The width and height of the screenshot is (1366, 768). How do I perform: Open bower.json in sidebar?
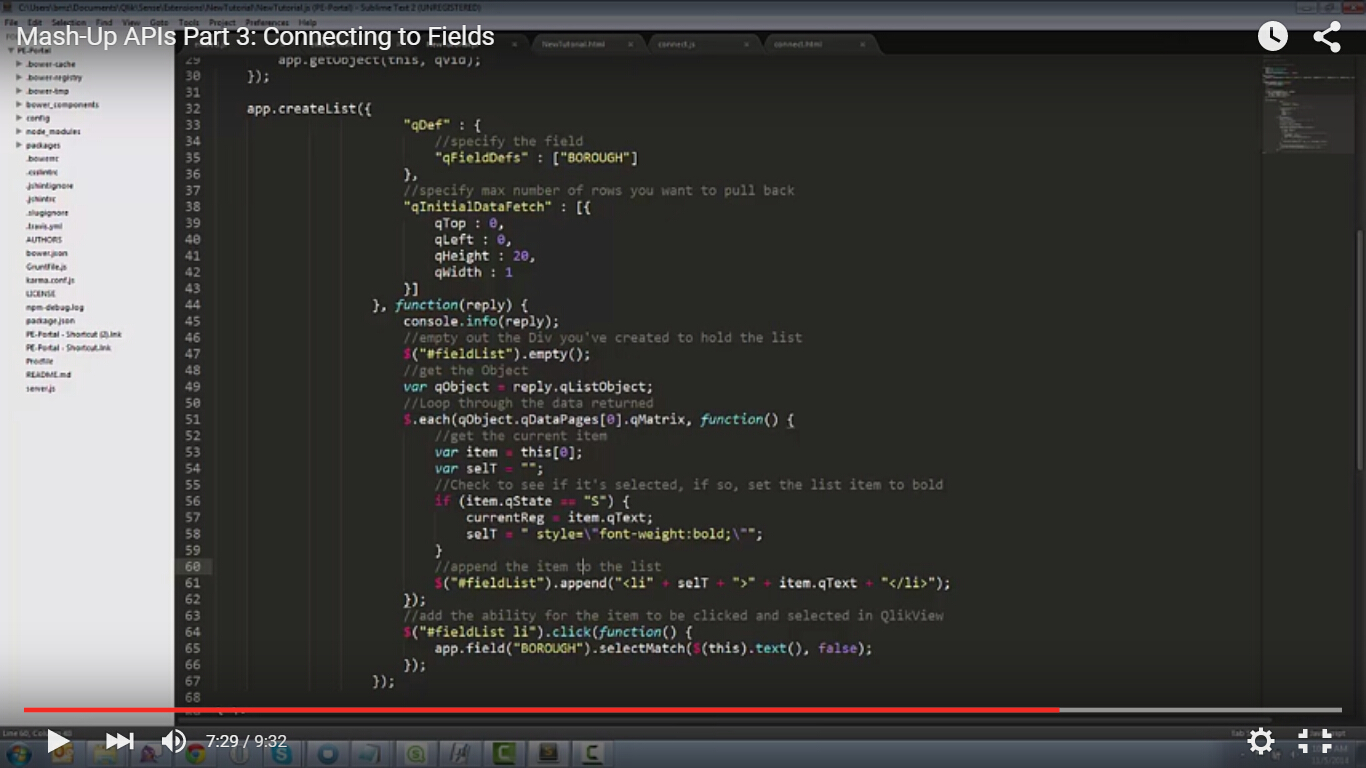(x=47, y=253)
